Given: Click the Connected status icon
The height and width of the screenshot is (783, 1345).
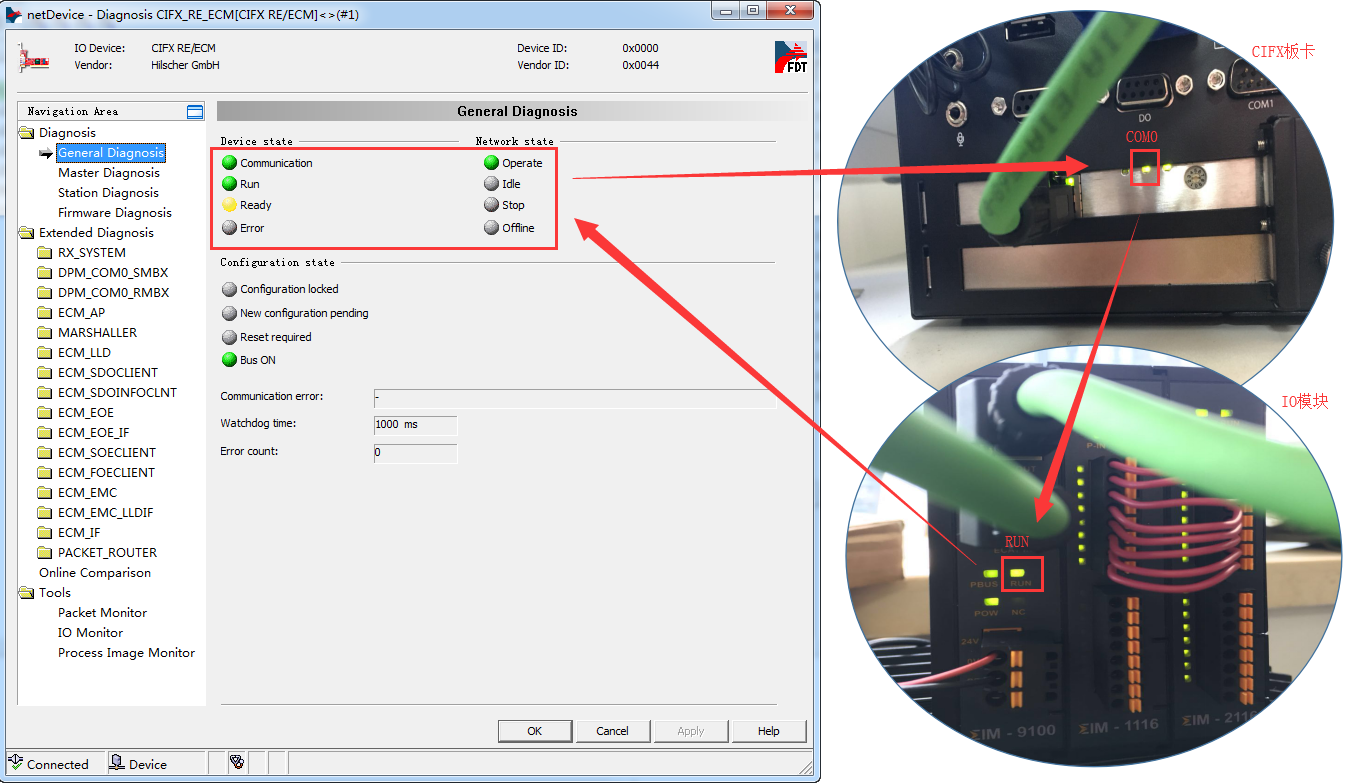Looking at the screenshot, I should tap(15, 763).
